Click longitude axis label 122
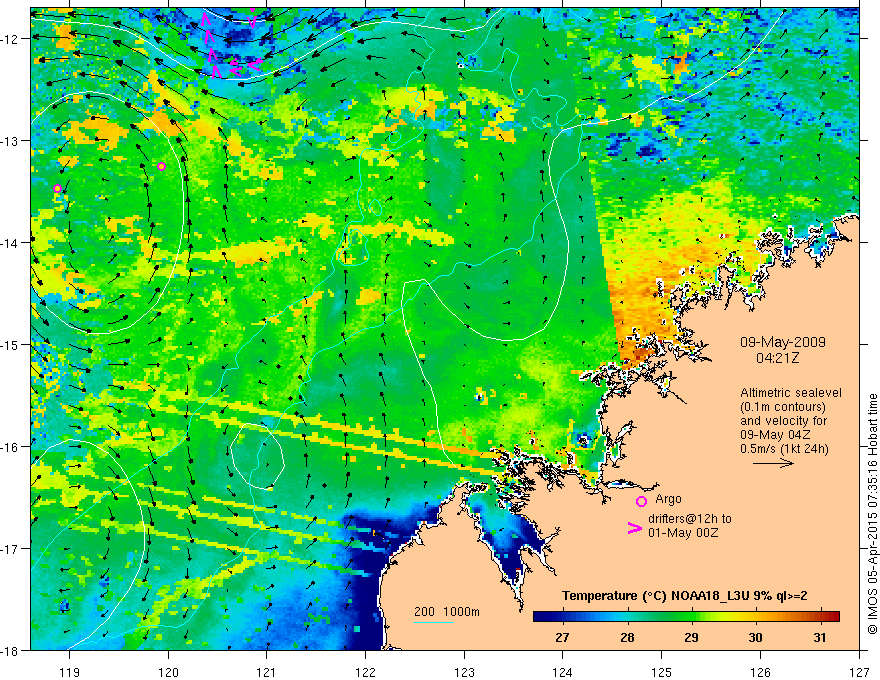Viewport: 880px width, 680px height. tap(365, 672)
